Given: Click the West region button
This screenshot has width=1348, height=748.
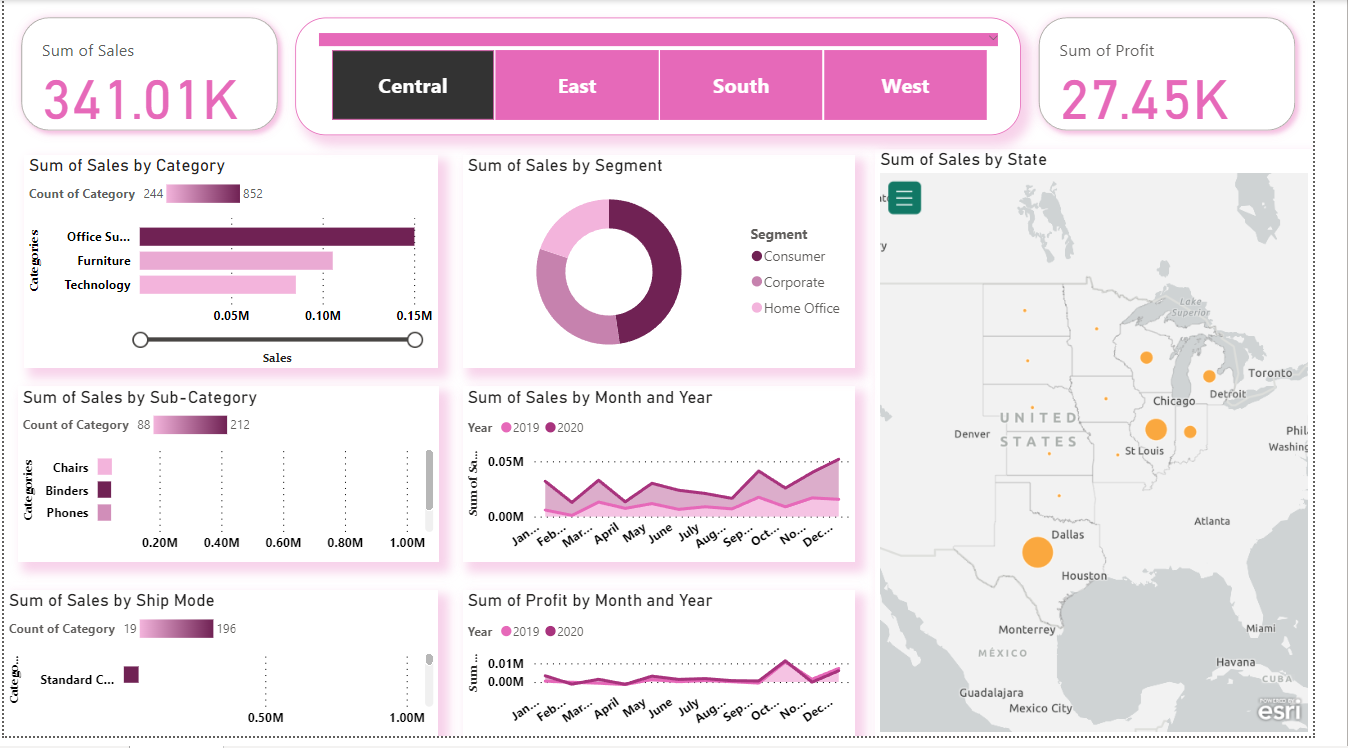Looking at the screenshot, I should [904, 85].
